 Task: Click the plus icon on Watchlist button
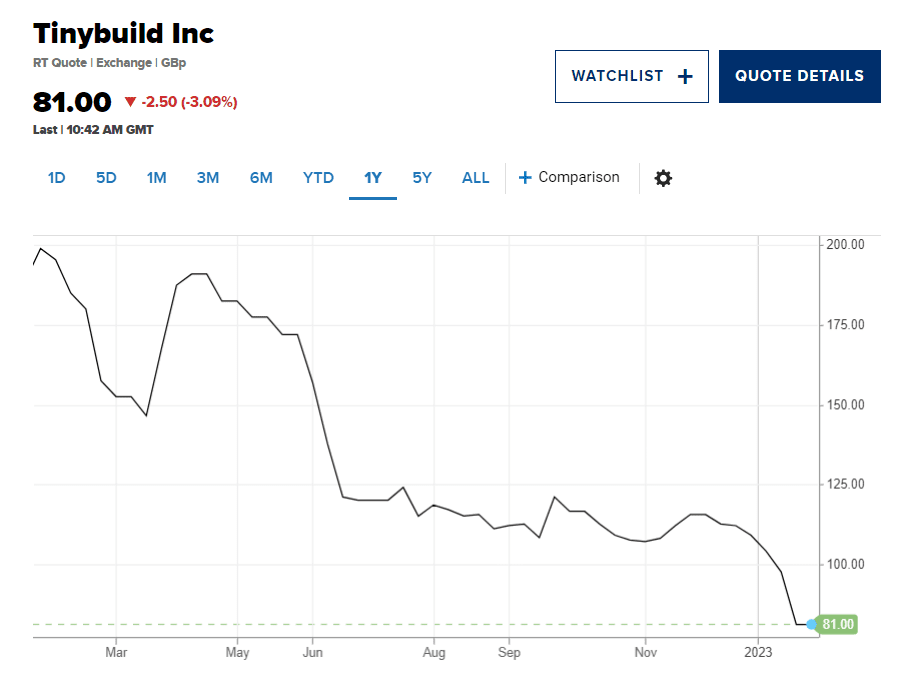pos(685,76)
